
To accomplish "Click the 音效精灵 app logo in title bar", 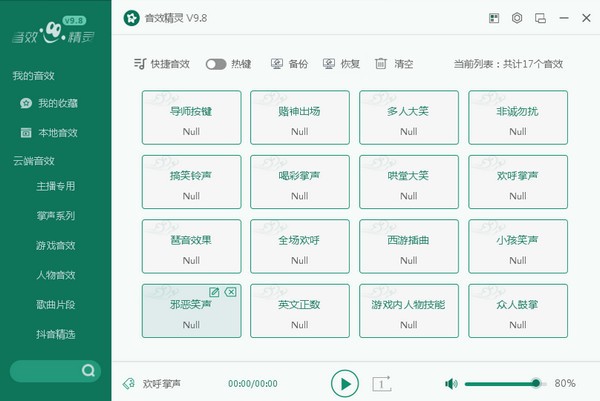I will (132, 18).
